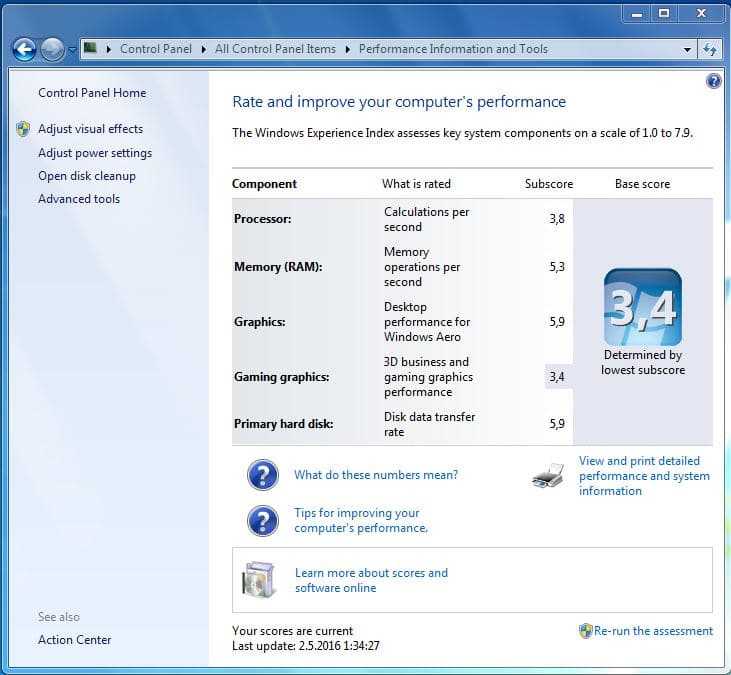
Task: Click Disk data transfer rate description
Action: (x=429, y=424)
